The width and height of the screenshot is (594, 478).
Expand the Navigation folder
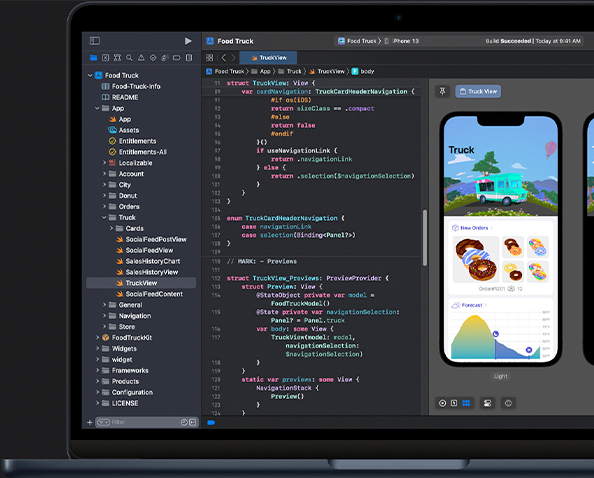click(105, 316)
